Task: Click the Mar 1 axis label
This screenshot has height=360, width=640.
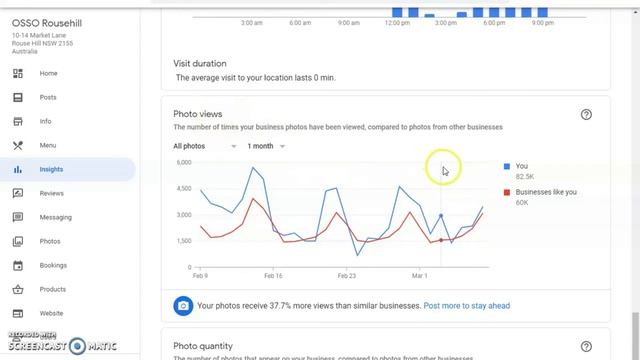Action: coord(420,276)
